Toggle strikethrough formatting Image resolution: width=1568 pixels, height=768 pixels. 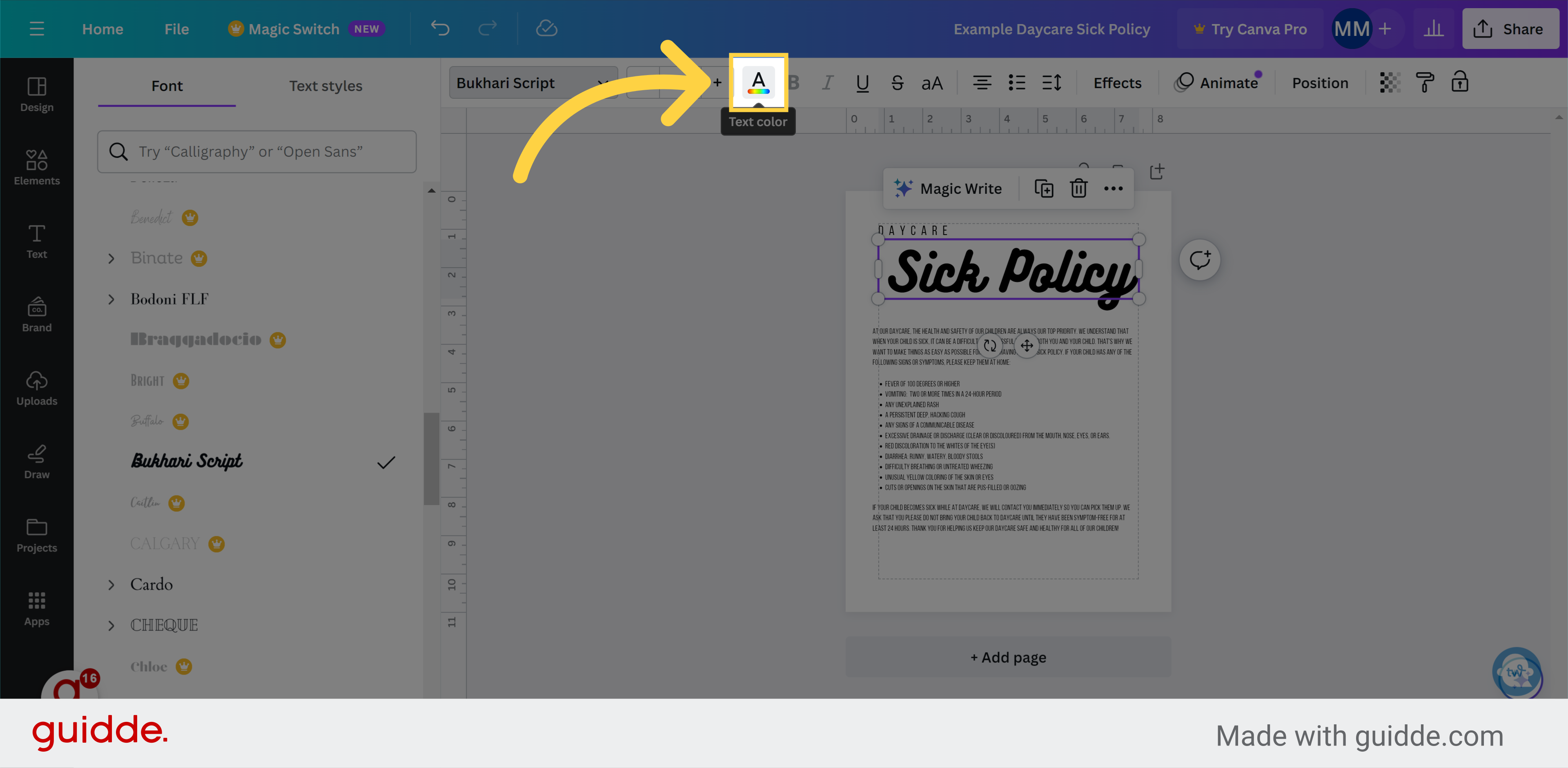(897, 83)
